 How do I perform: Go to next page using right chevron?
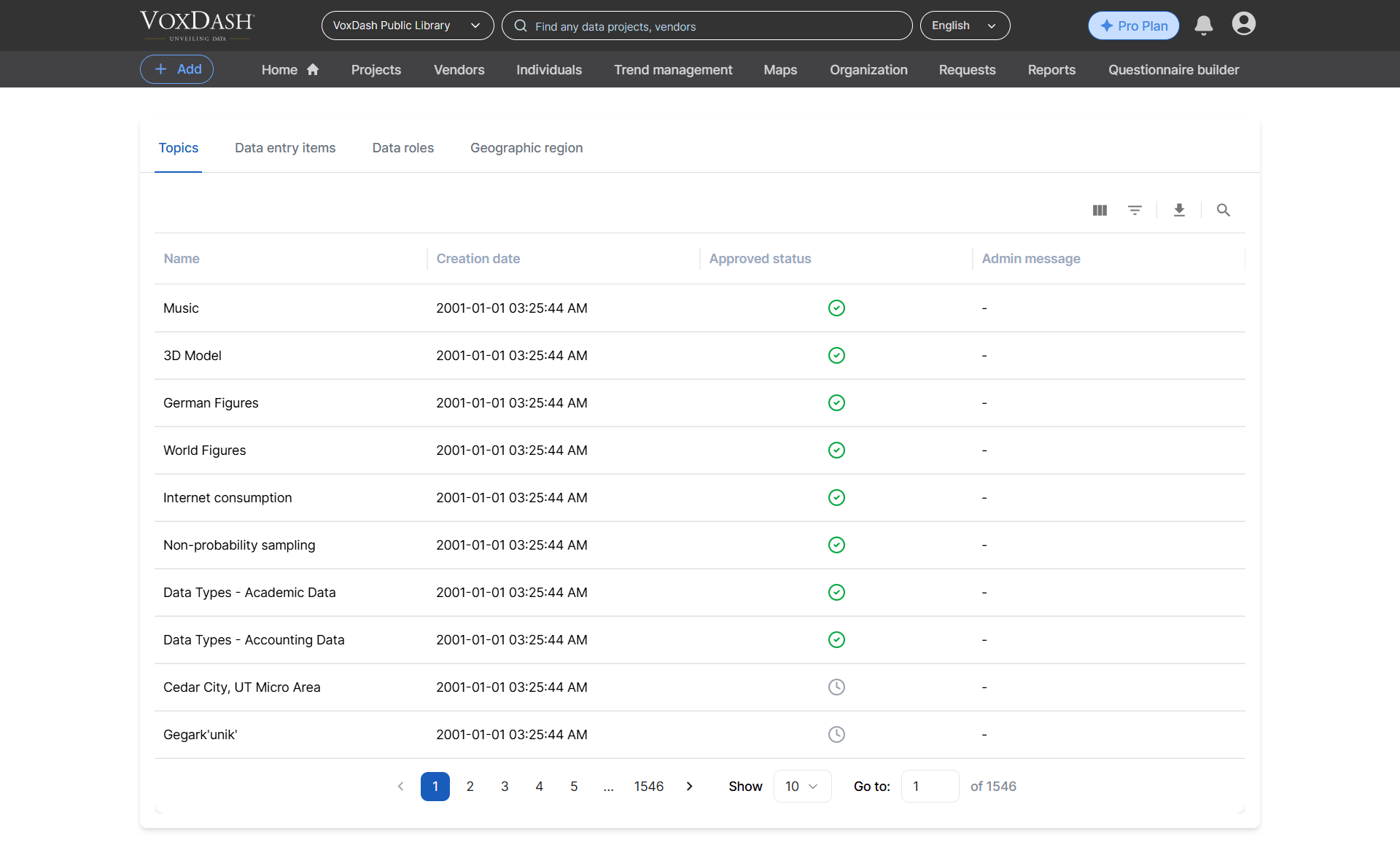[x=690, y=787]
